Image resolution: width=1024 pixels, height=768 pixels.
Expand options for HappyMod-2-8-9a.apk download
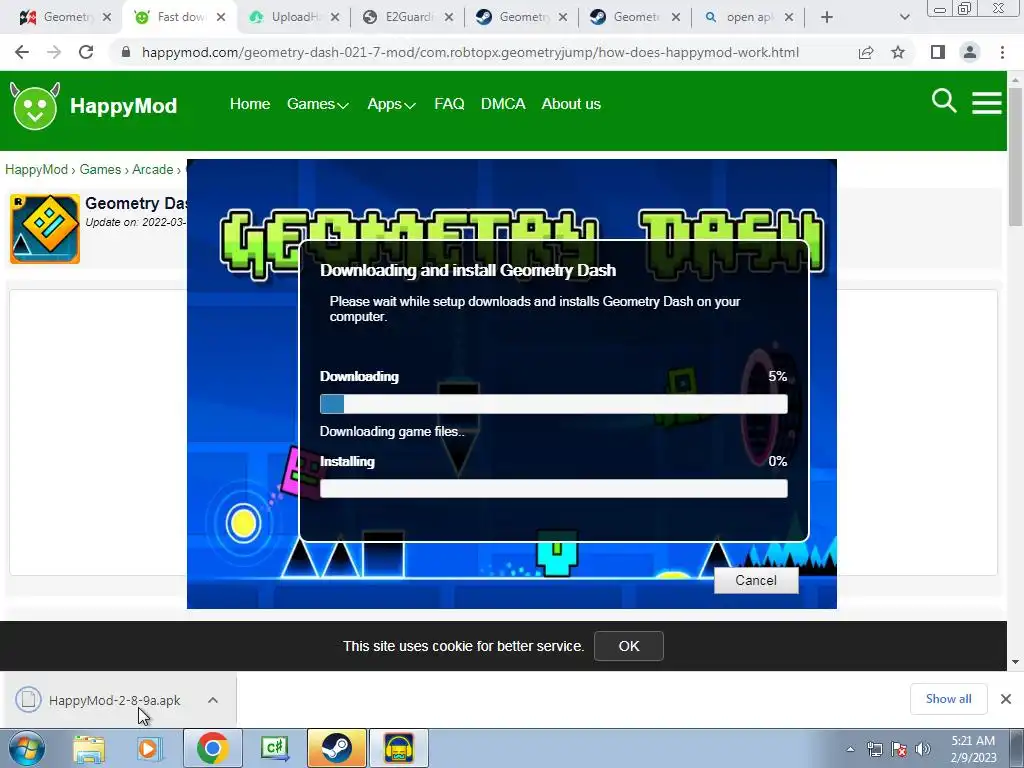point(213,699)
